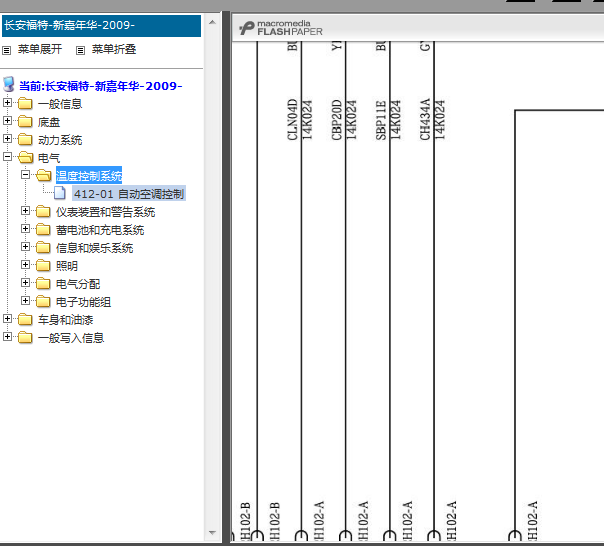Click the folder icon for 电子功能组
This screenshot has width=604, height=546.
point(43,301)
